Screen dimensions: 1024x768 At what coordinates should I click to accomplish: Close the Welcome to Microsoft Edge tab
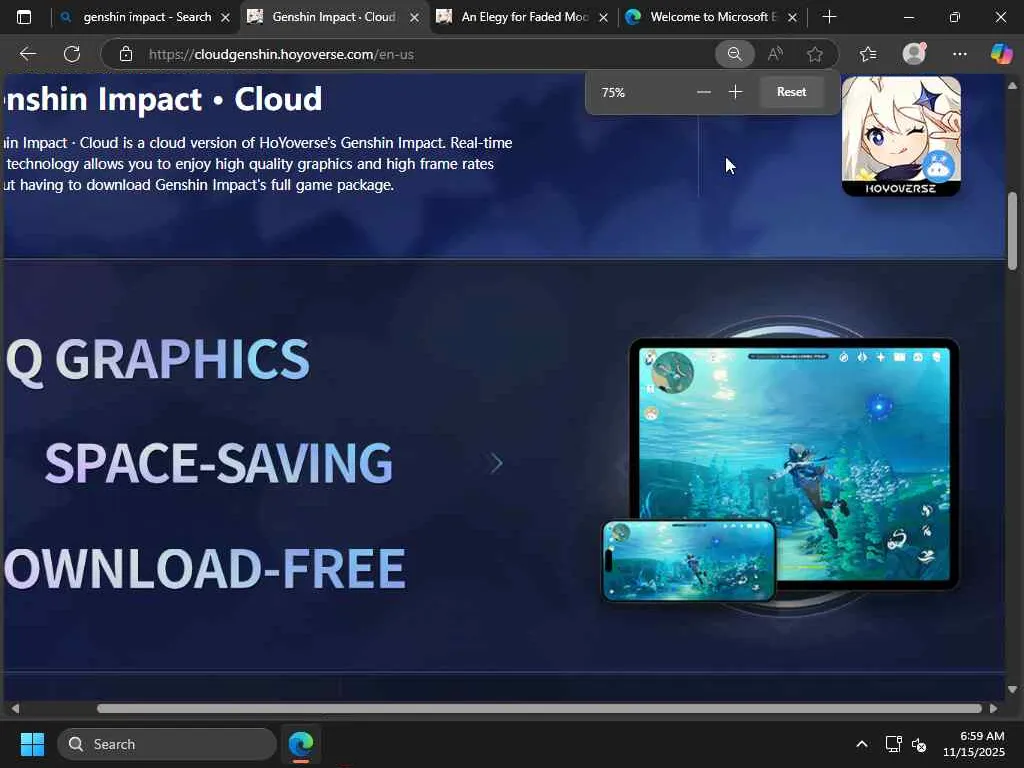[x=792, y=18]
